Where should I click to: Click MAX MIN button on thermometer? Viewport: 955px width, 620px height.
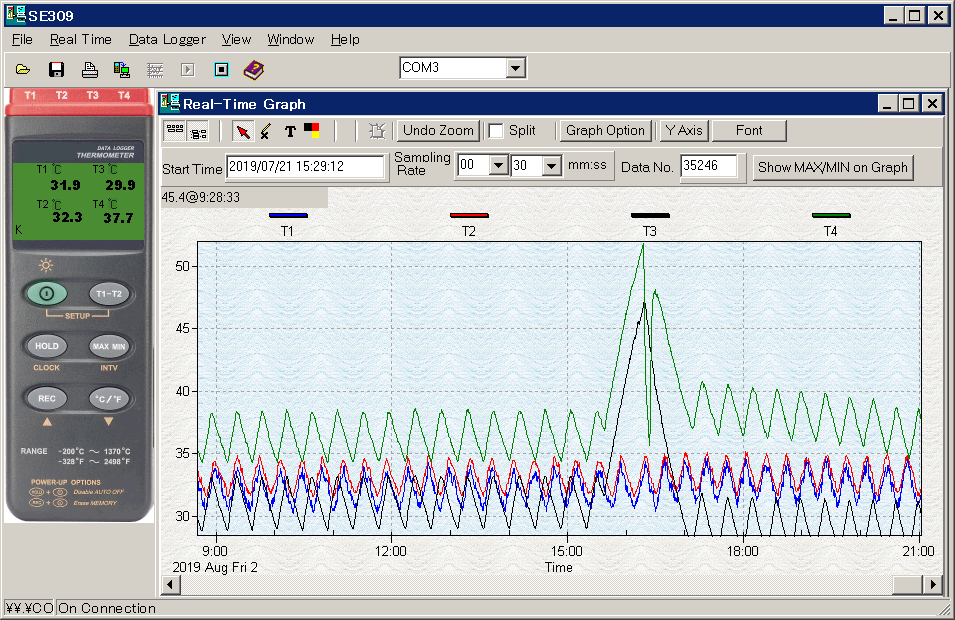click(x=109, y=346)
